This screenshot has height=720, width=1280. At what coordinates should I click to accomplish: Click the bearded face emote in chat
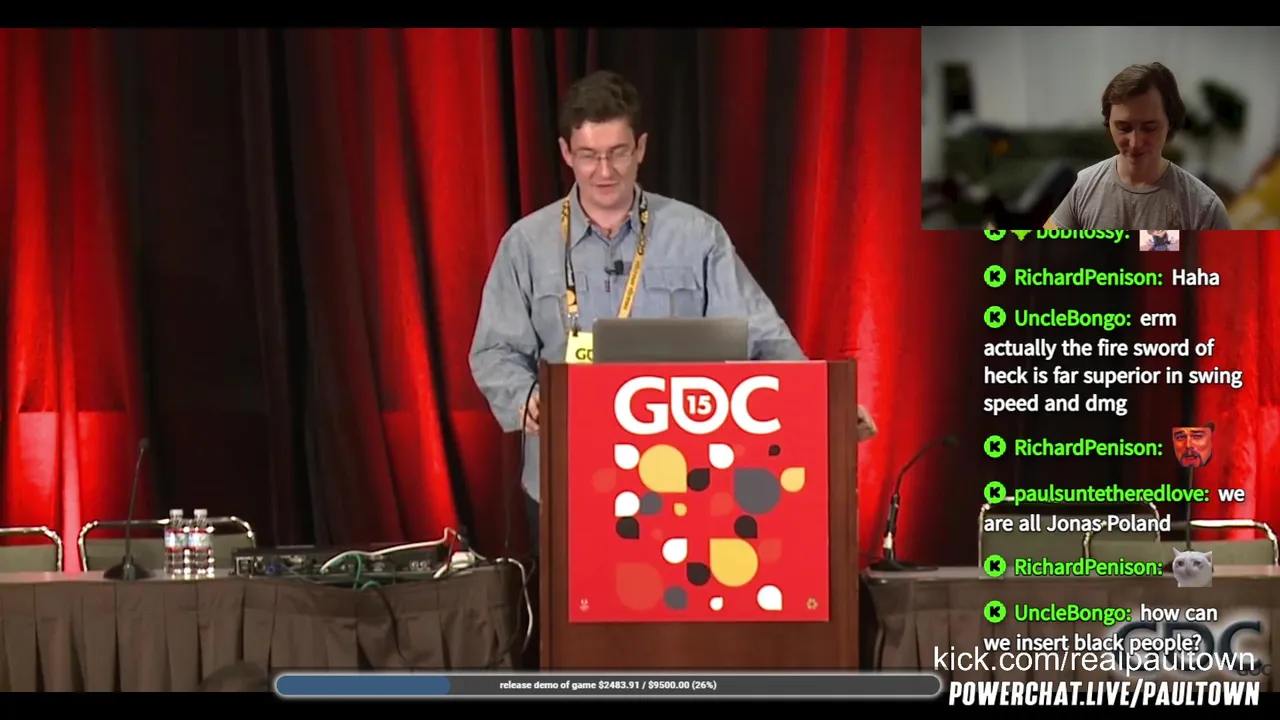[x=1192, y=445]
